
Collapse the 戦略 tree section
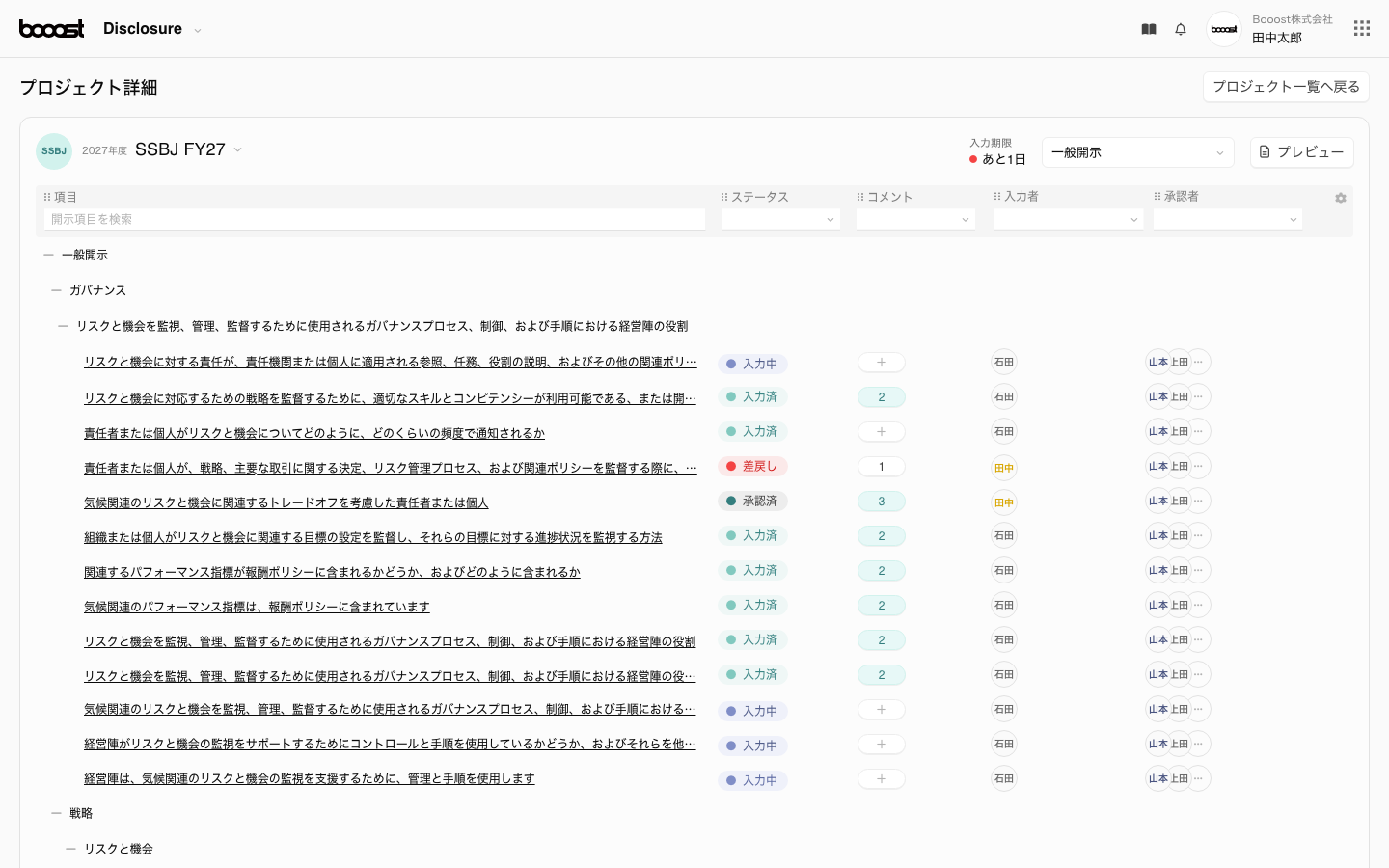click(56, 813)
